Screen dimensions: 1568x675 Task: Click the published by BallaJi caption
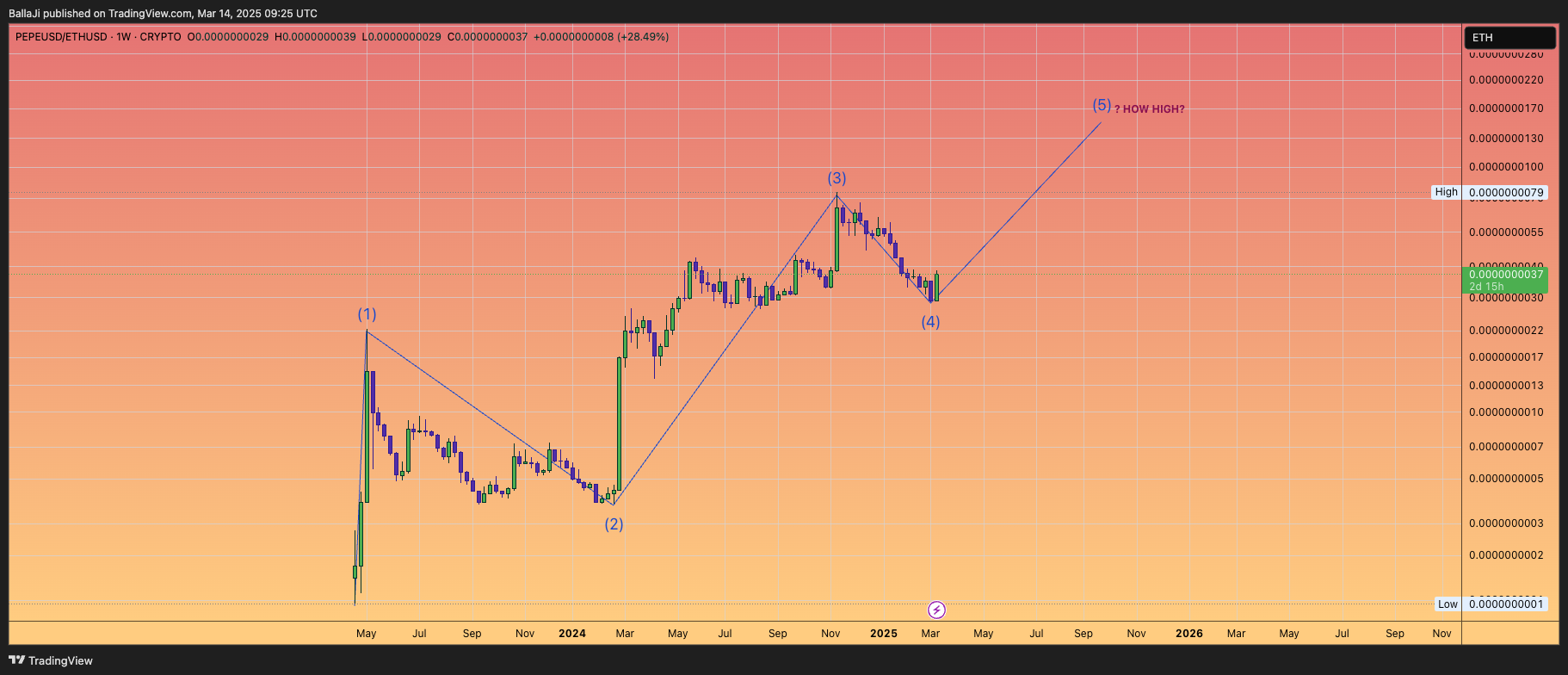[163, 14]
